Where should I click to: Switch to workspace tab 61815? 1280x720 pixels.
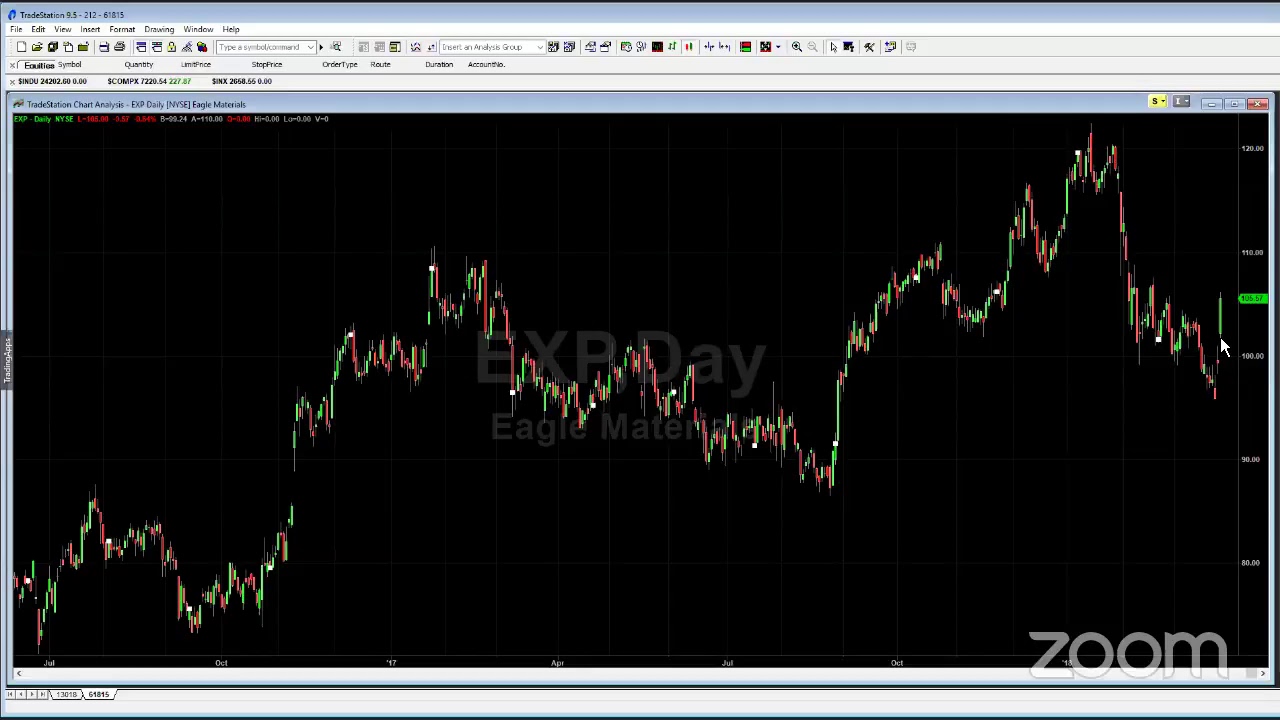[x=98, y=694]
